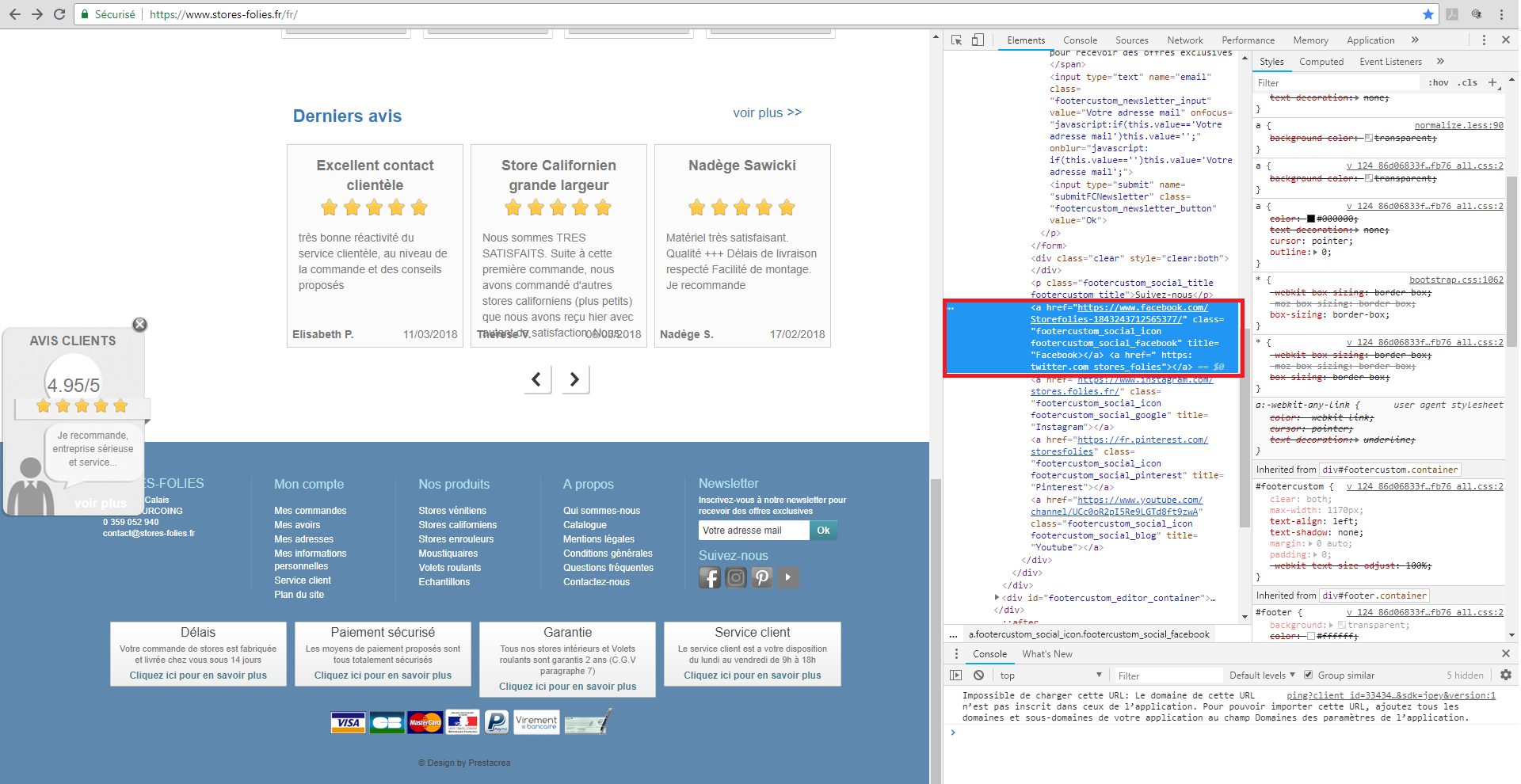Toggle the Group similar checkbox
This screenshot has height=784, width=1521.
[x=1308, y=676]
